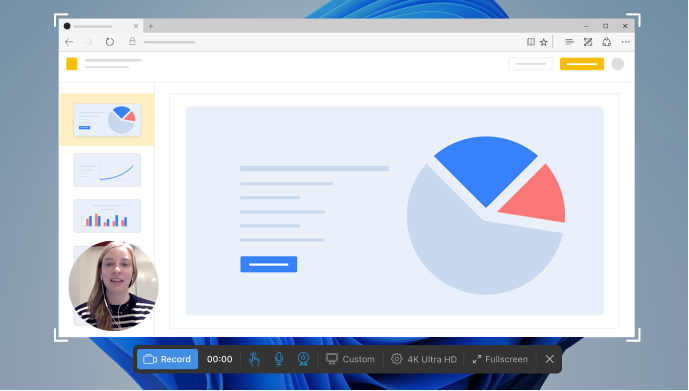
Task: Select the pie chart slide thumbnail
Action: [107, 120]
